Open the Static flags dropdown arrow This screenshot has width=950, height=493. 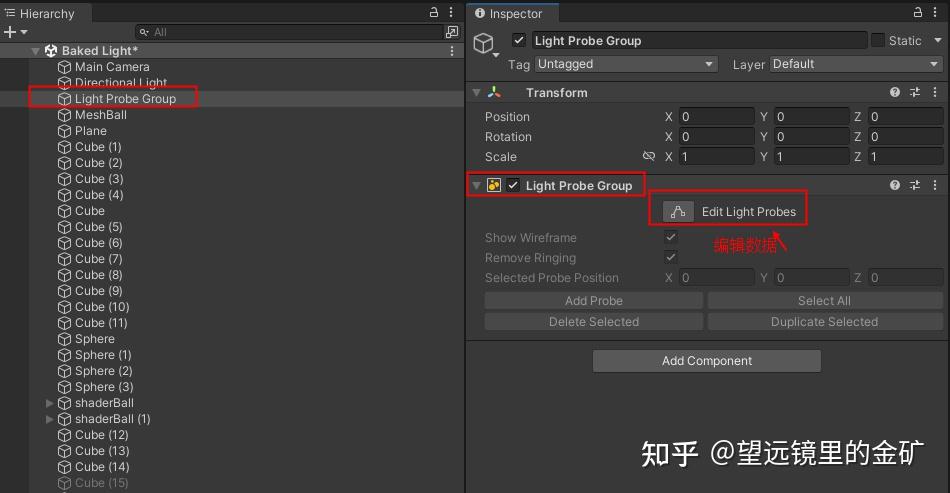pyautogui.click(x=938, y=41)
